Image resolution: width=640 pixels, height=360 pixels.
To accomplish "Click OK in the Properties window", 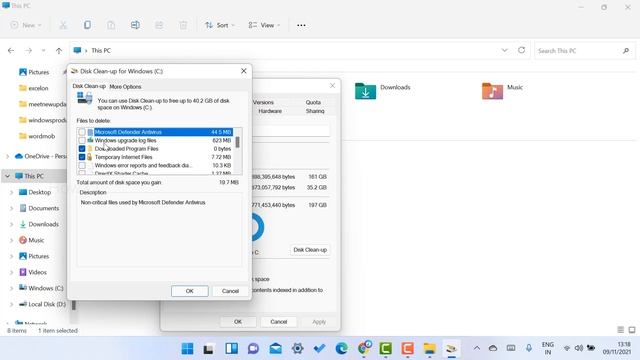I will click(238, 322).
